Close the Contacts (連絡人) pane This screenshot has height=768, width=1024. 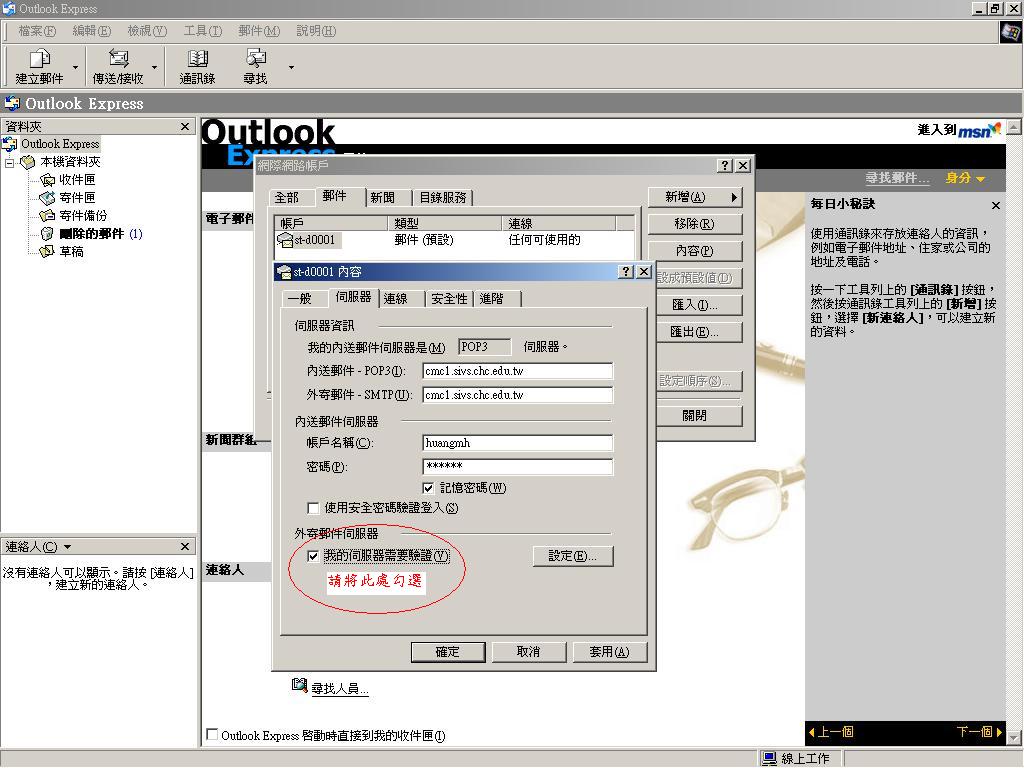coord(185,546)
